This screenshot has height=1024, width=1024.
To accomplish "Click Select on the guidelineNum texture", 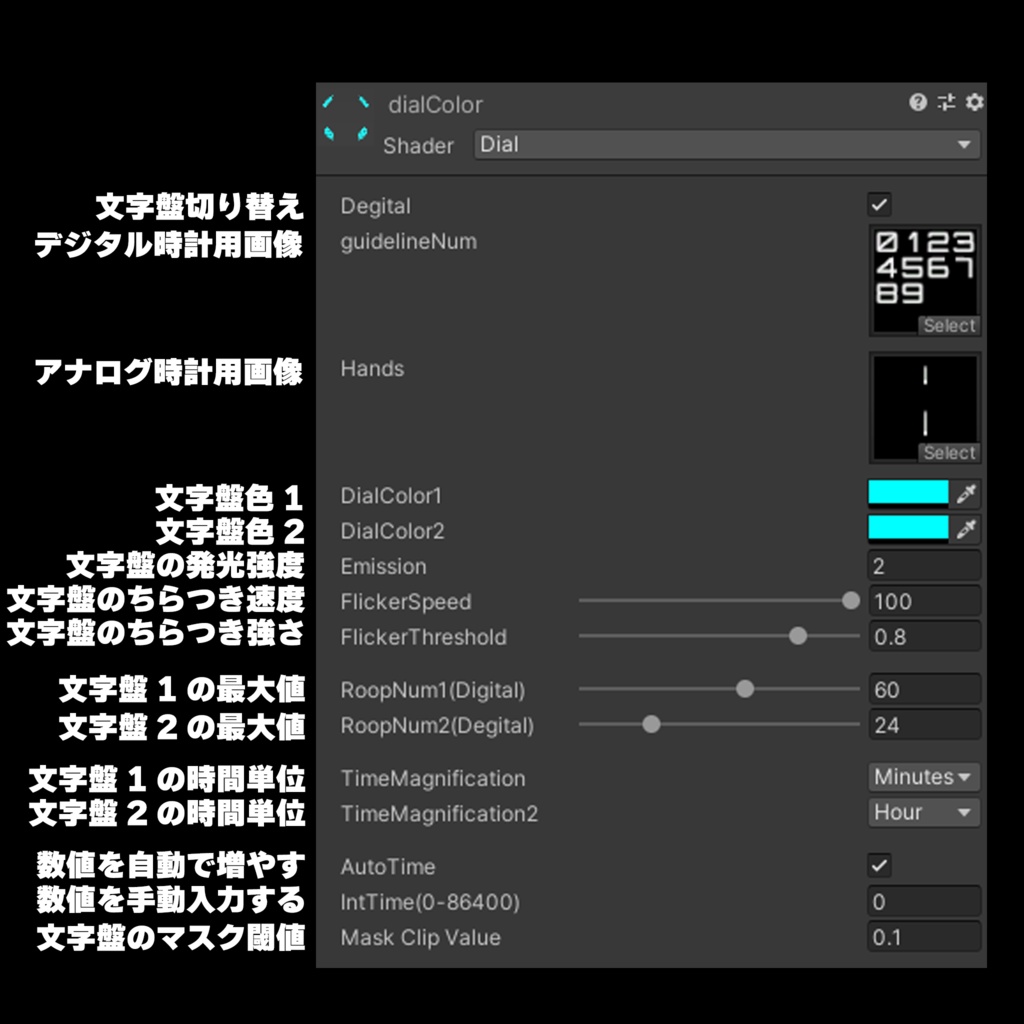I will [x=949, y=325].
